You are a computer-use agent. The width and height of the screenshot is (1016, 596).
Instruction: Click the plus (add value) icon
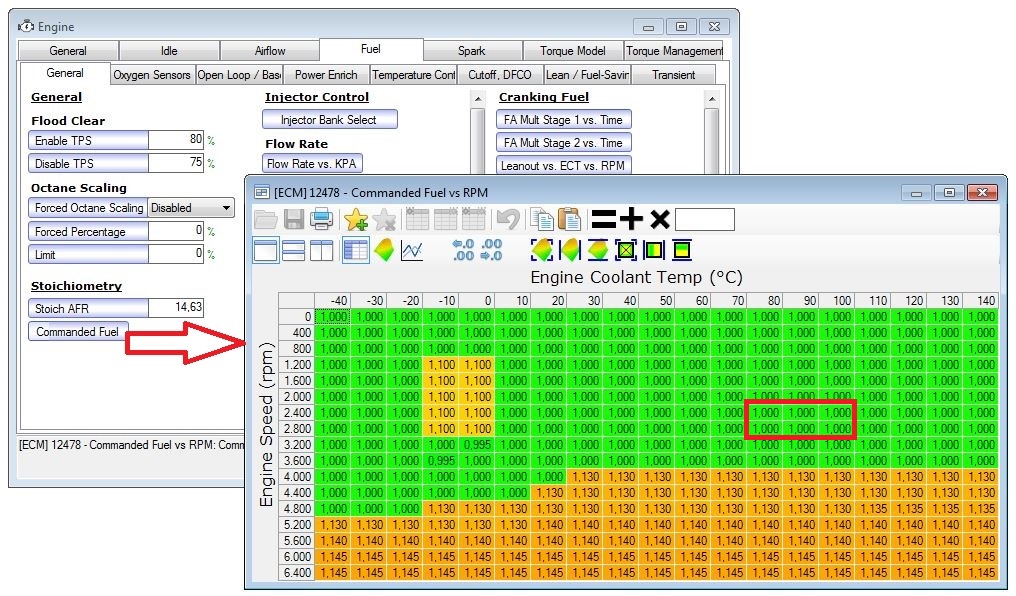point(631,220)
